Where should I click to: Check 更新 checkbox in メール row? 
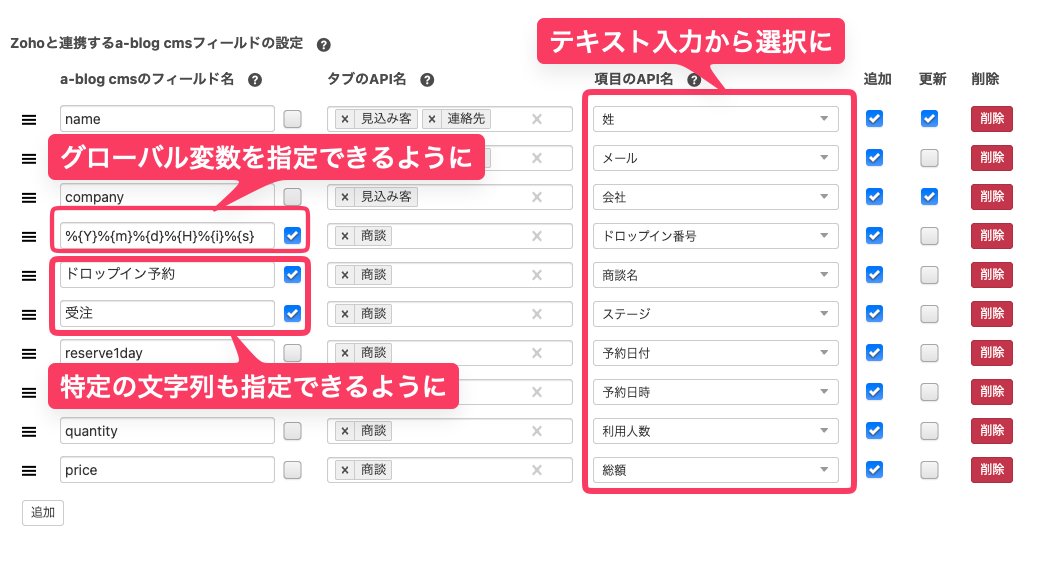pos(929,158)
